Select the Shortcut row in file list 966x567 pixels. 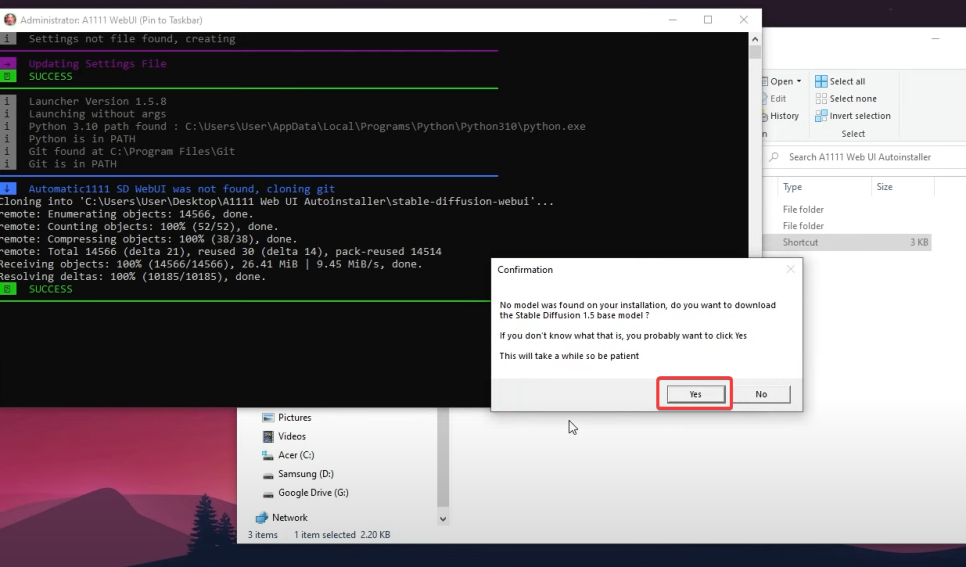(847, 242)
